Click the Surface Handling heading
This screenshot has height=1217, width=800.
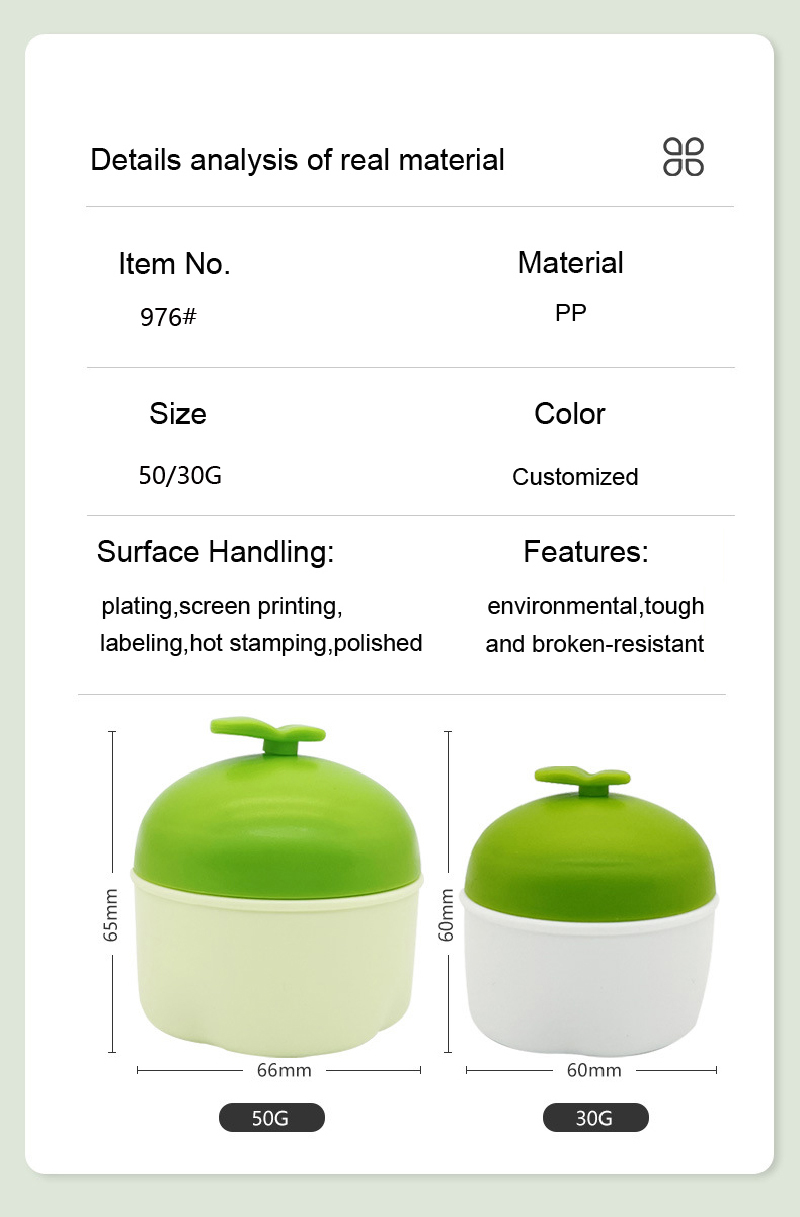[215, 552]
